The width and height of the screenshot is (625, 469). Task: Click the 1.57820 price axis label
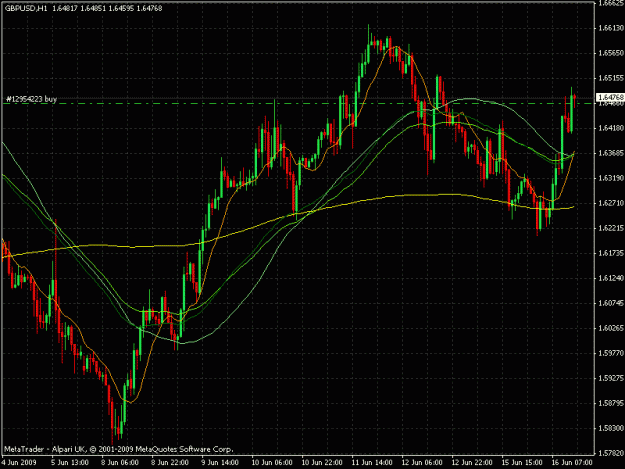click(x=611, y=453)
